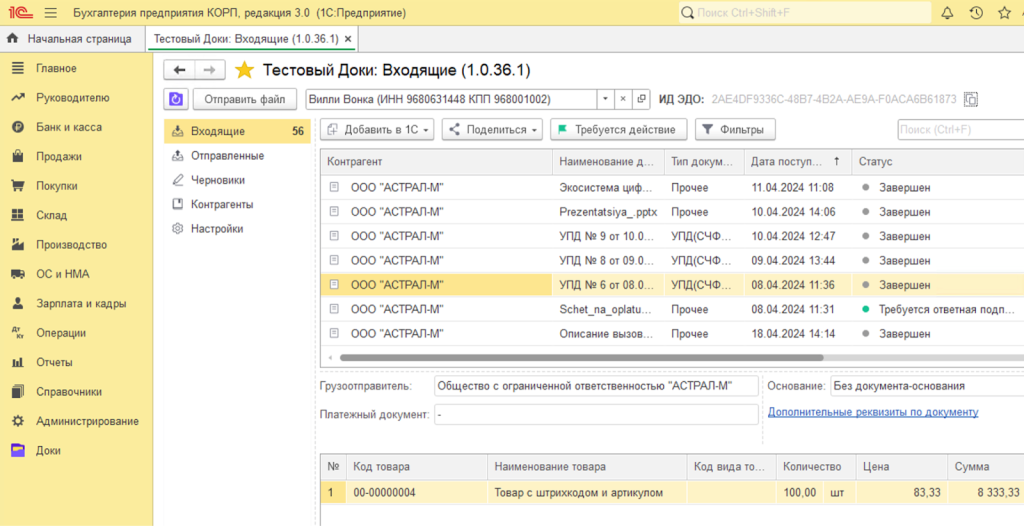Image resolution: width=1024 pixels, height=526 pixels.
Task: Click the back navigation arrow
Action: [180, 70]
